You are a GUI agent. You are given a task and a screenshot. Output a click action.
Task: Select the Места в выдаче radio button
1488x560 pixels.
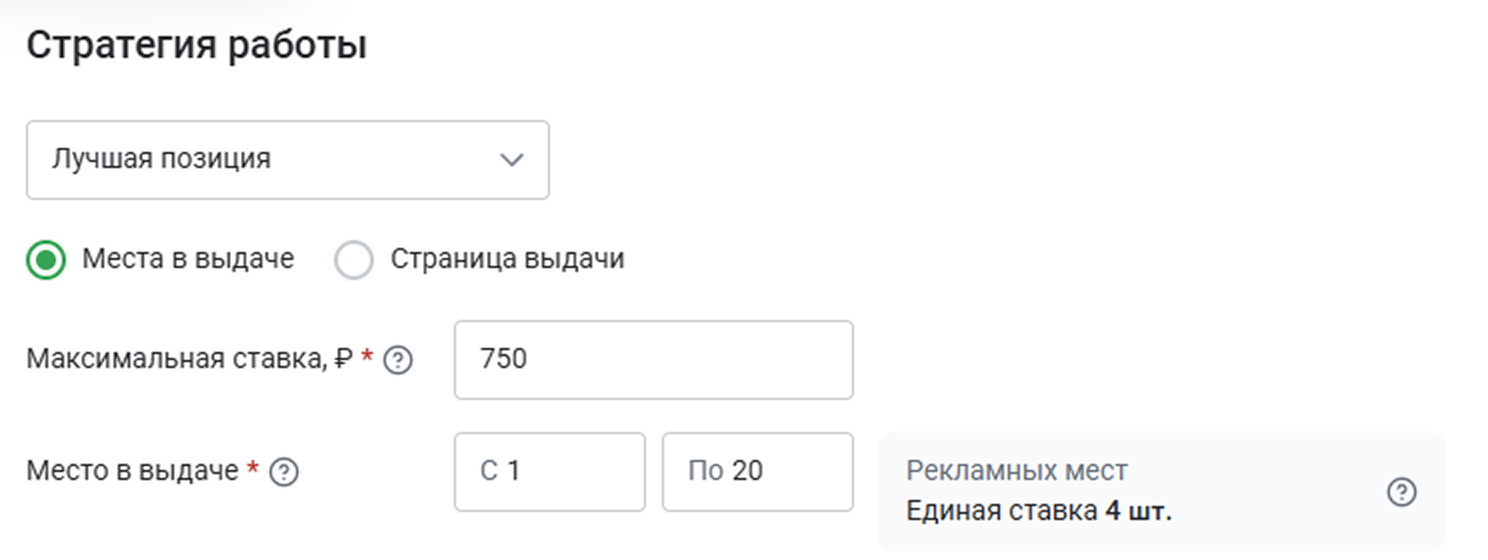click(46, 260)
